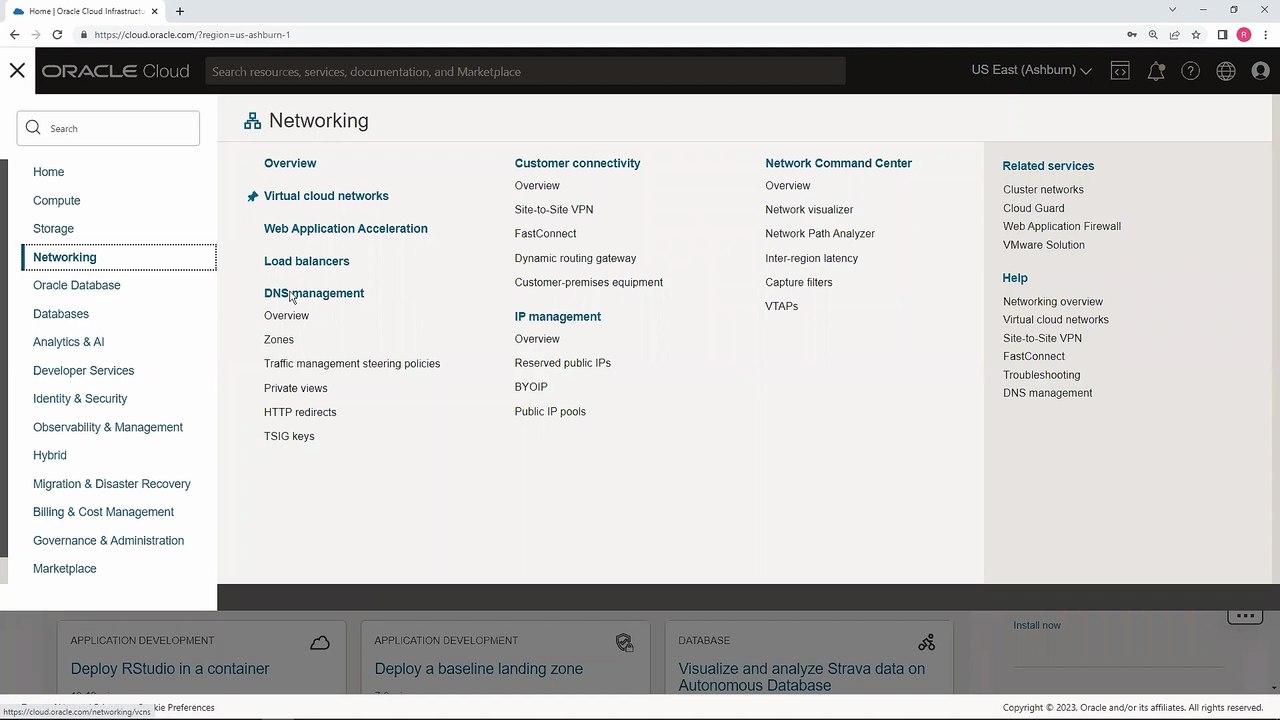
Task: Open Network Path Analyzer link
Action: pos(820,233)
